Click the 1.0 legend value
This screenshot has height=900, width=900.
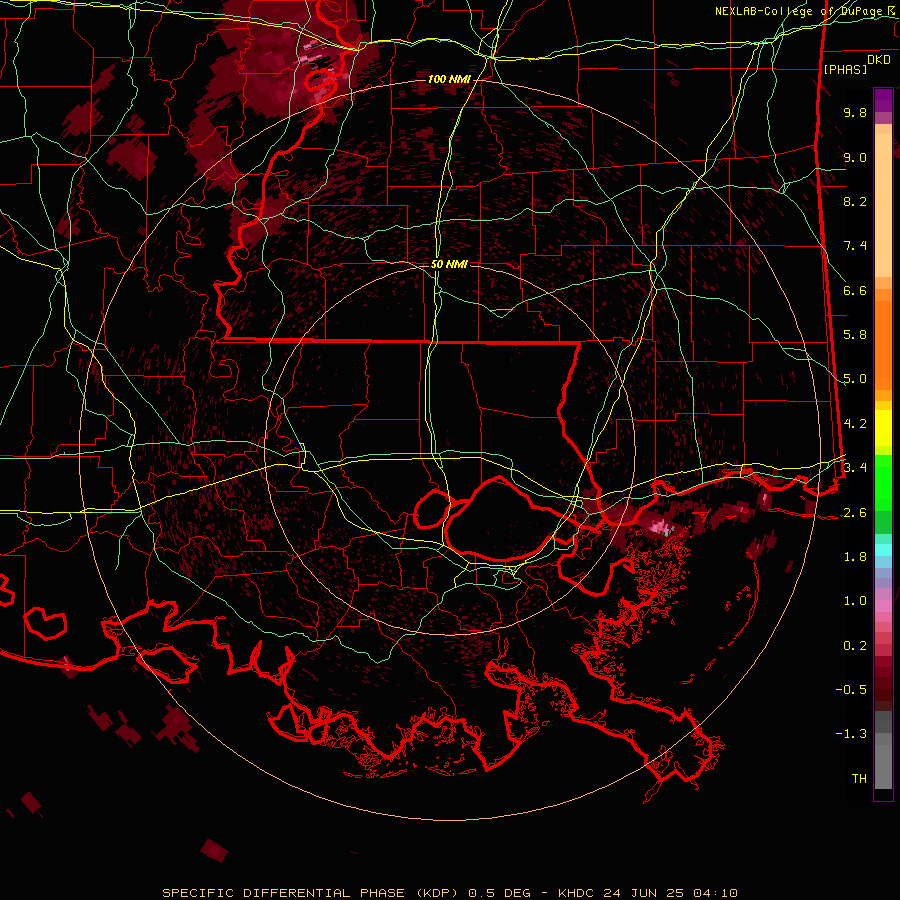855,601
